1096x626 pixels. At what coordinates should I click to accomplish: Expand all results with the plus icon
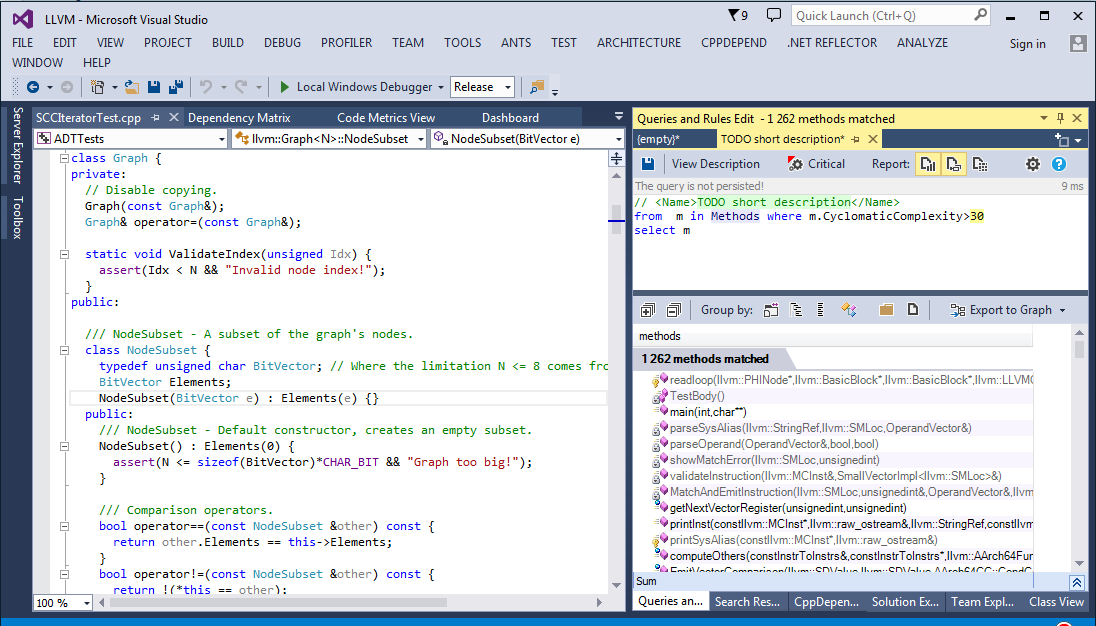tap(648, 310)
